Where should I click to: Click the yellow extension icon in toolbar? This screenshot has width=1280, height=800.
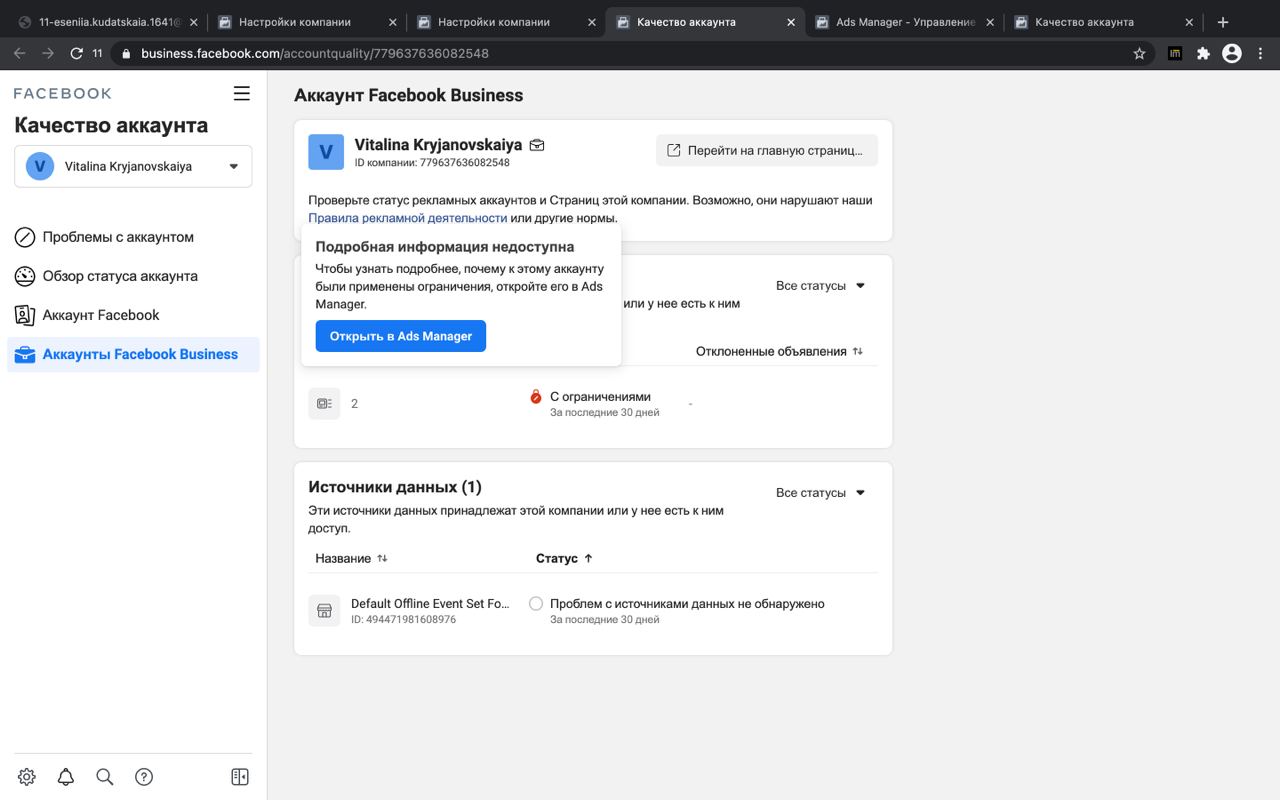tap(1175, 54)
